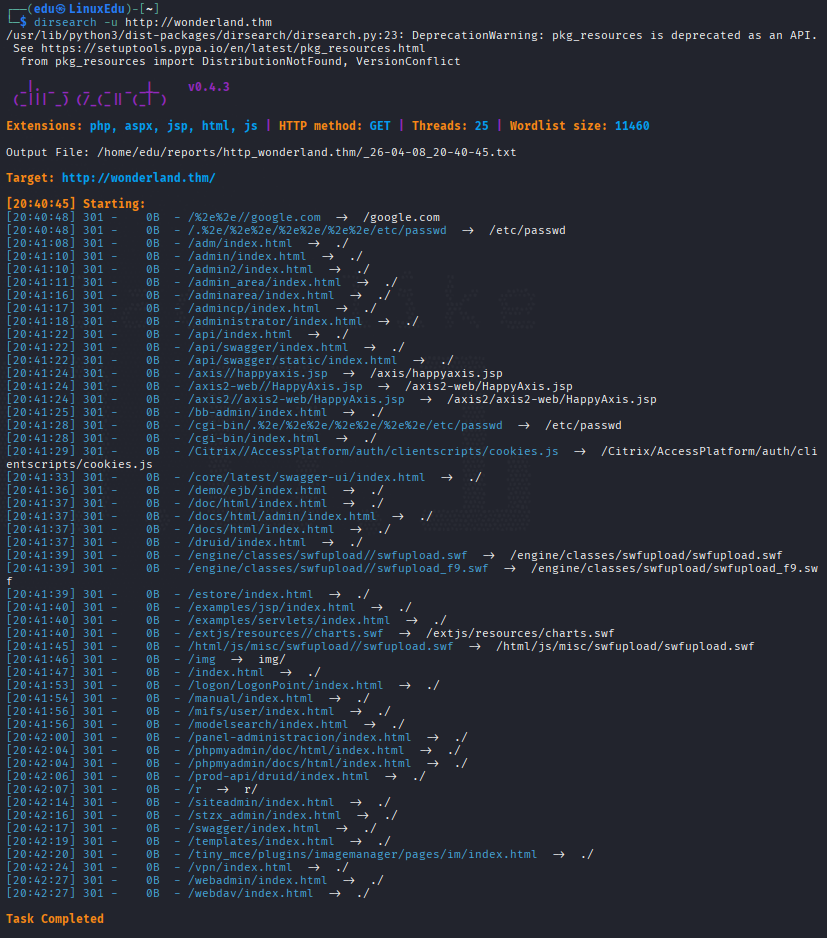Click the "/core/latest/swagger-ui/index.html" path
This screenshot has width=827, height=938.
(306, 477)
